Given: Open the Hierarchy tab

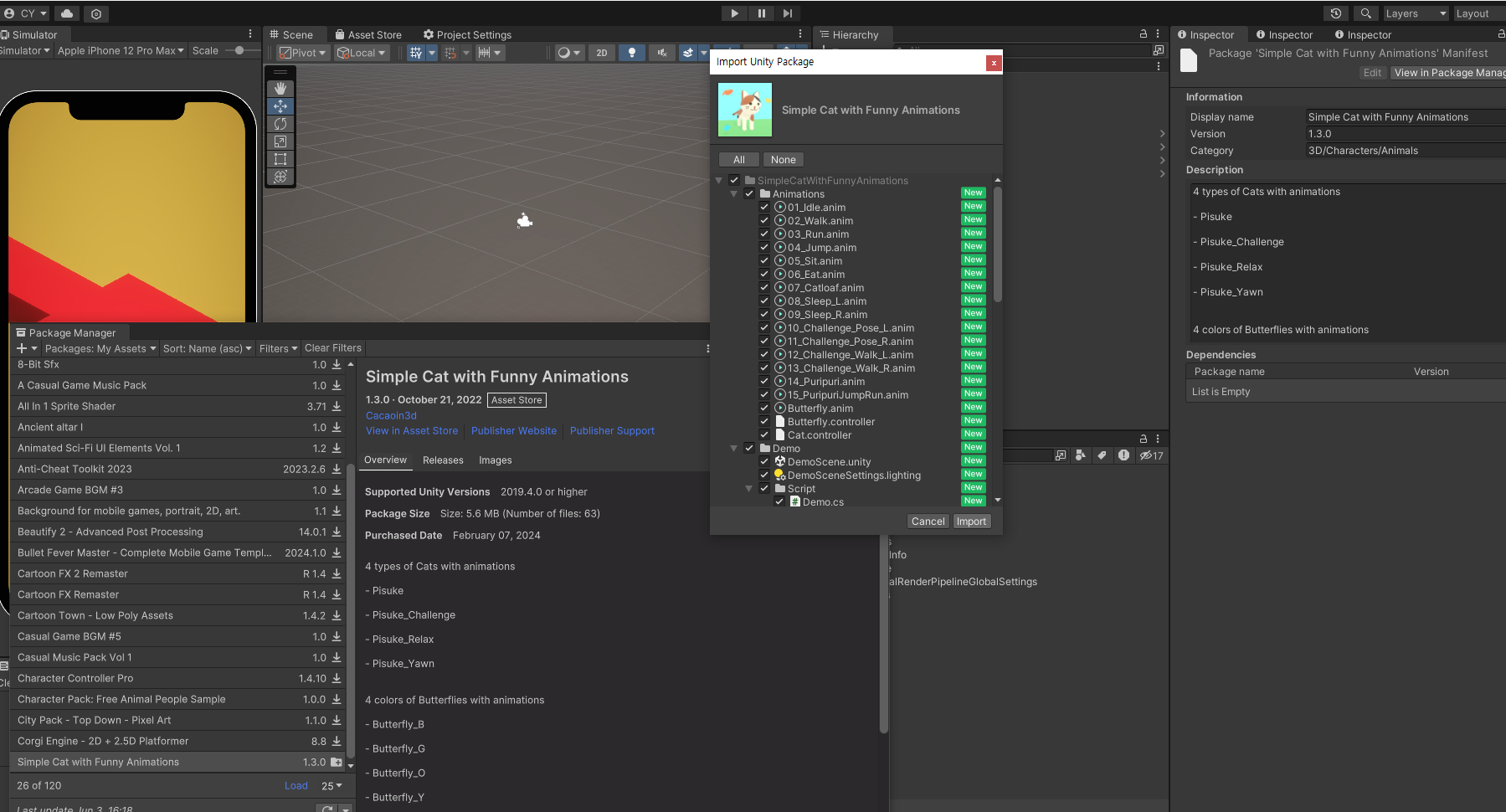Looking at the screenshot, I should pyautogui.click(x=850, y=35).
